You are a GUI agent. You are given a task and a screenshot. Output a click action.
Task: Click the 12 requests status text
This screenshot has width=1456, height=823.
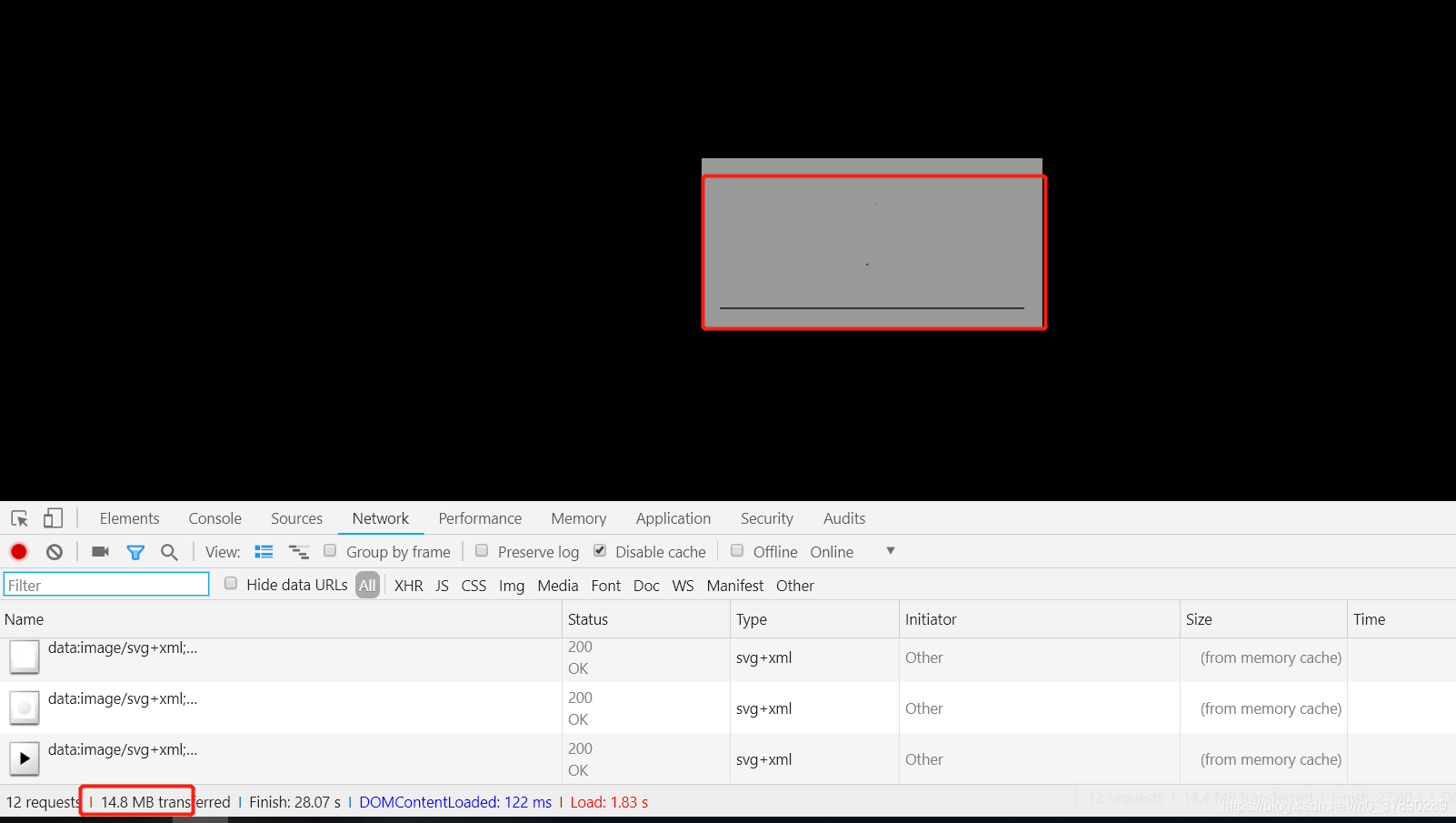(43, 802)
